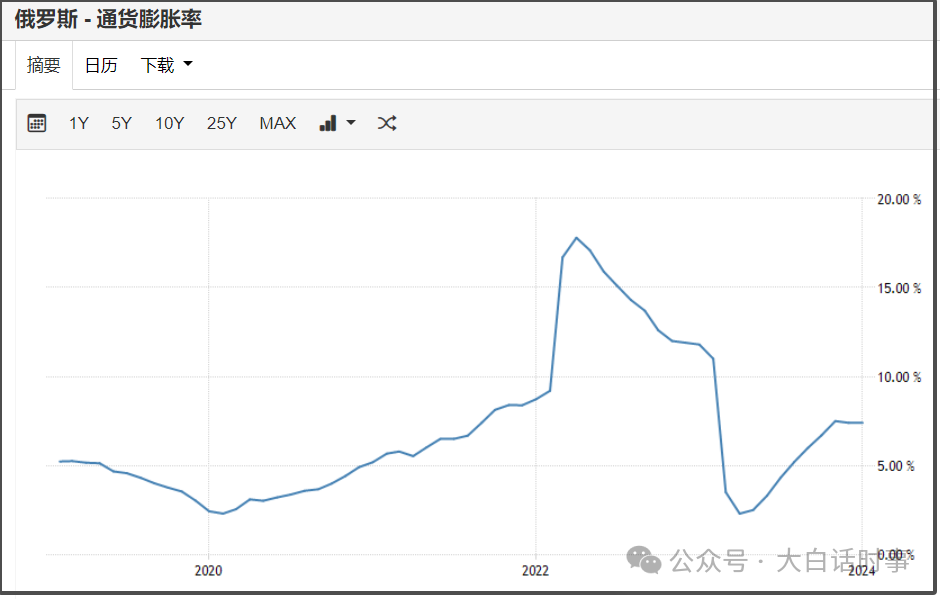Click the 2022 x-axis label
940x599 pixels.
tap(535, 570)
